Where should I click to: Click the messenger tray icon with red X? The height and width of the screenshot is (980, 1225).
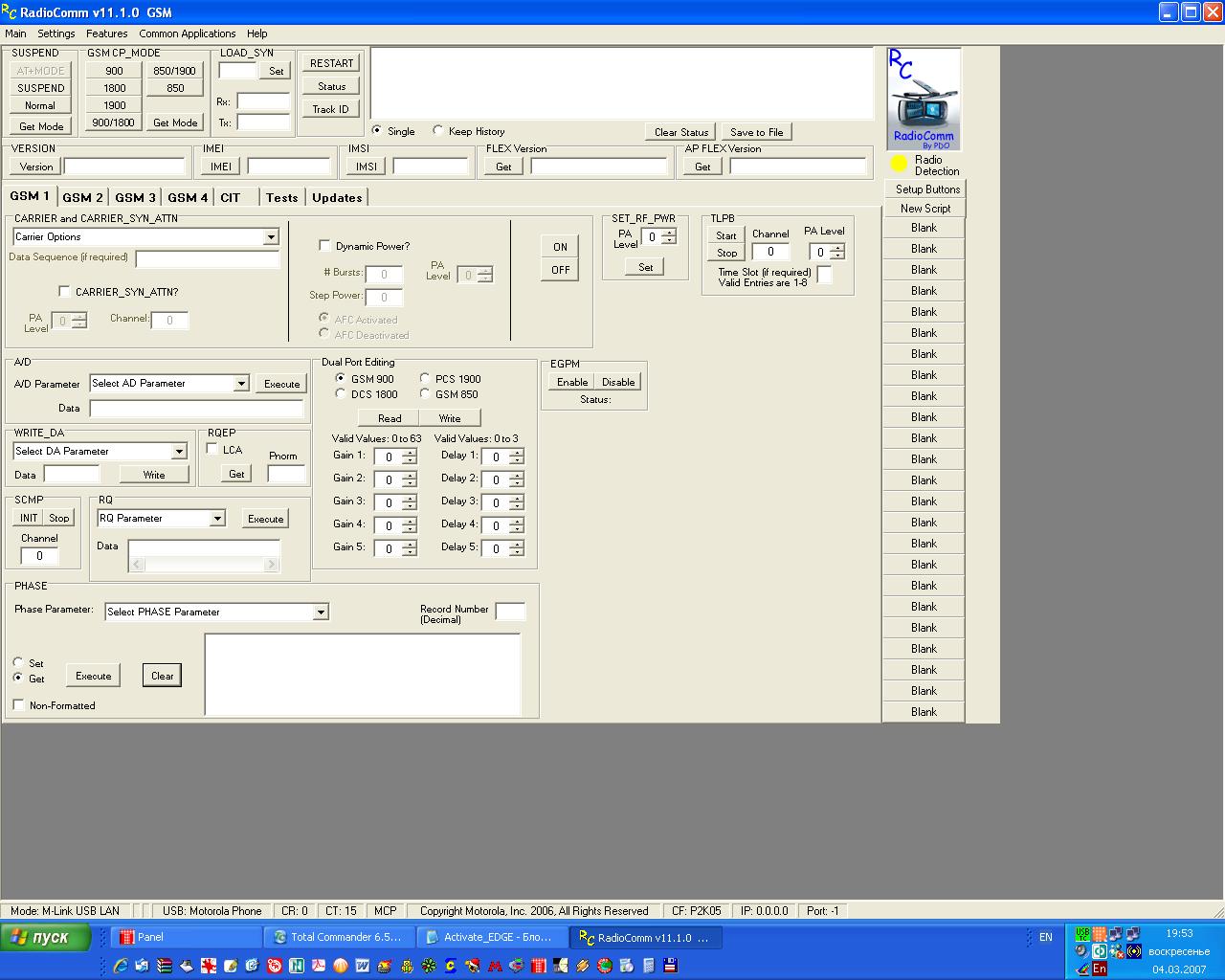coord(1117,951)
